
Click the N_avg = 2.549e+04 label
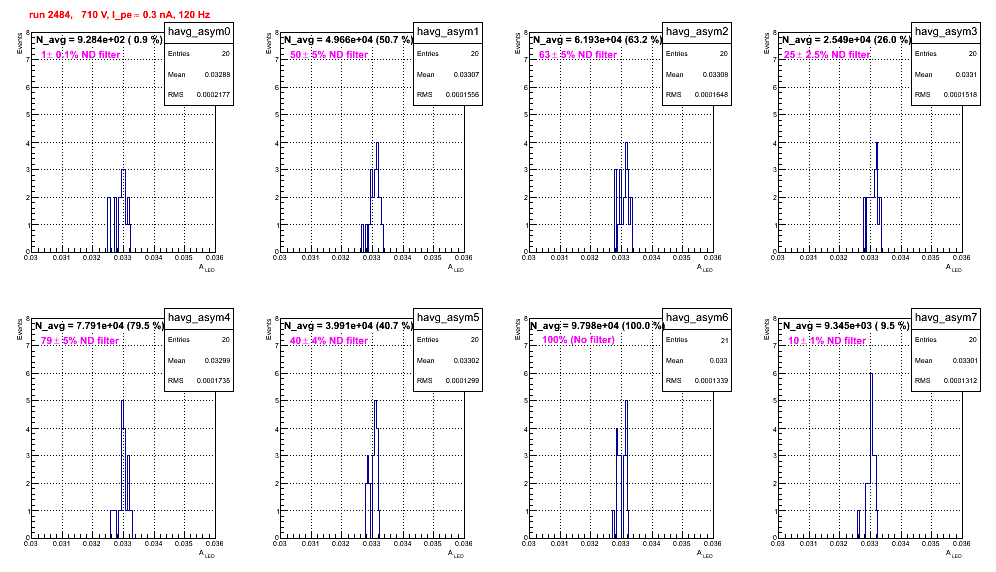pyautogui.click(x=846, y=39)
